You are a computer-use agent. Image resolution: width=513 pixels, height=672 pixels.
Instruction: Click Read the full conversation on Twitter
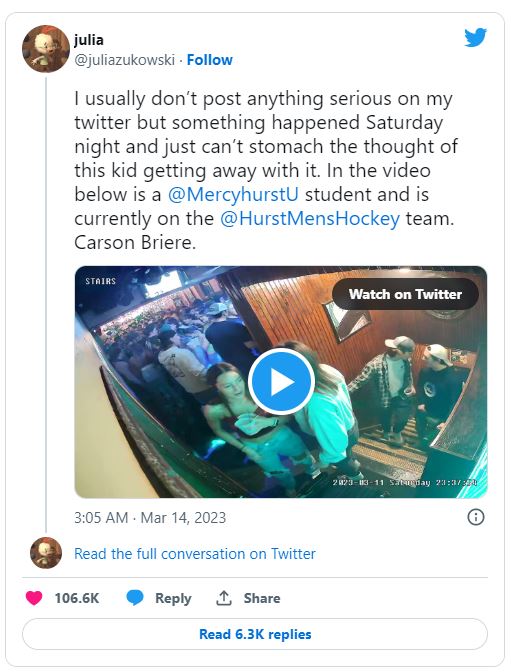point(195,554)
